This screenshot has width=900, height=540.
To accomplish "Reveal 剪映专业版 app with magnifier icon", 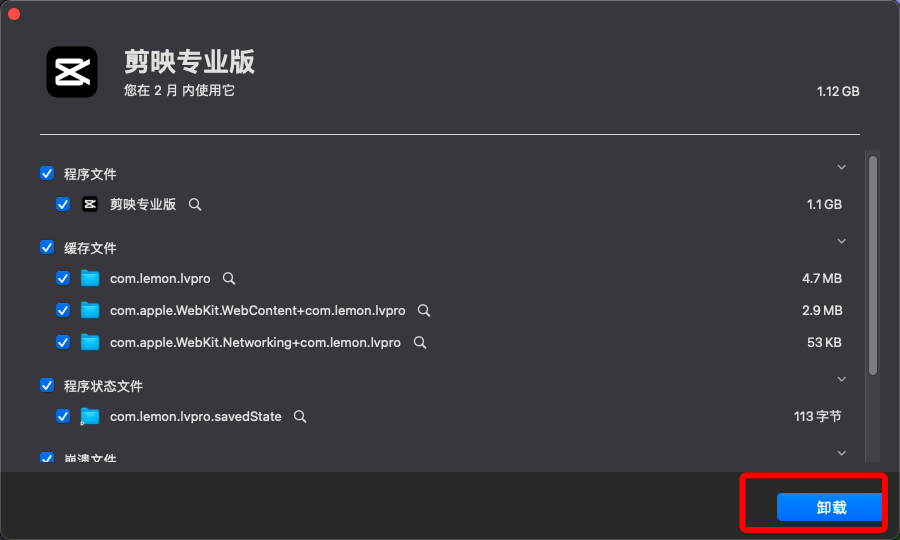I will (x=195, y=204).
